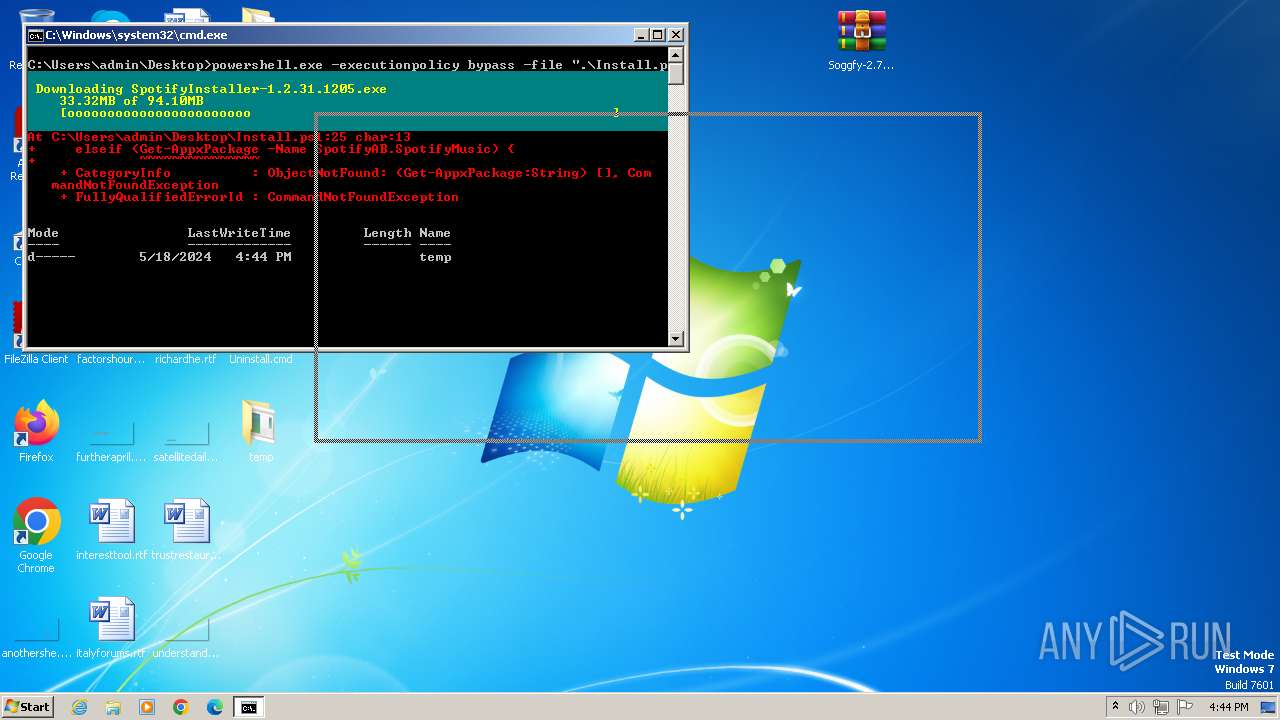
Task: Click 'FullyQualifiedErrorId' error line
Action: [259, 197]
